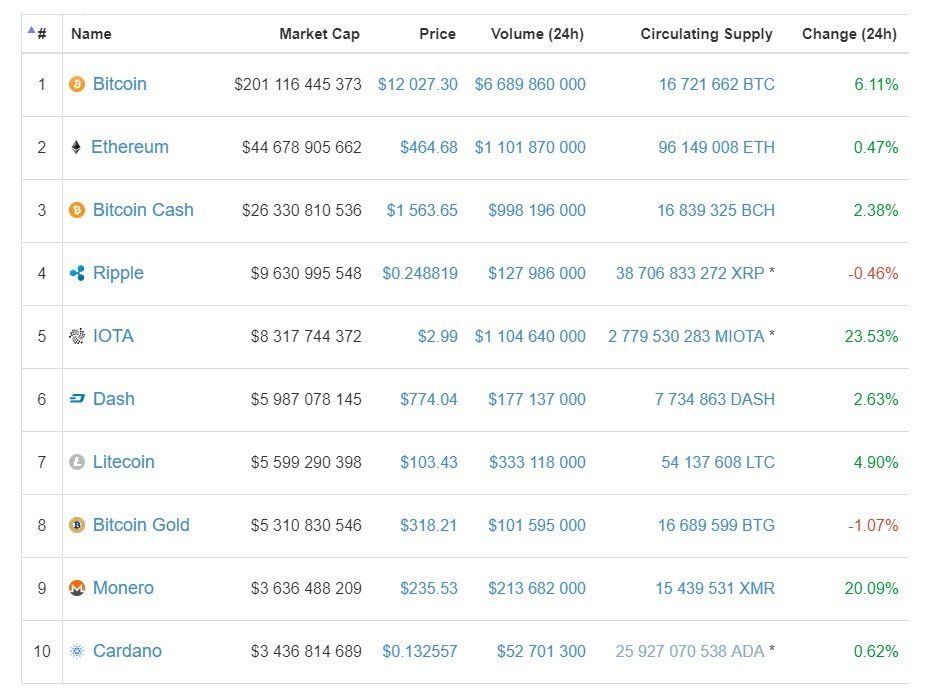Click the Ethereum diamond icon
Viewport: 934px width, 698px height.
coord(77,148)
